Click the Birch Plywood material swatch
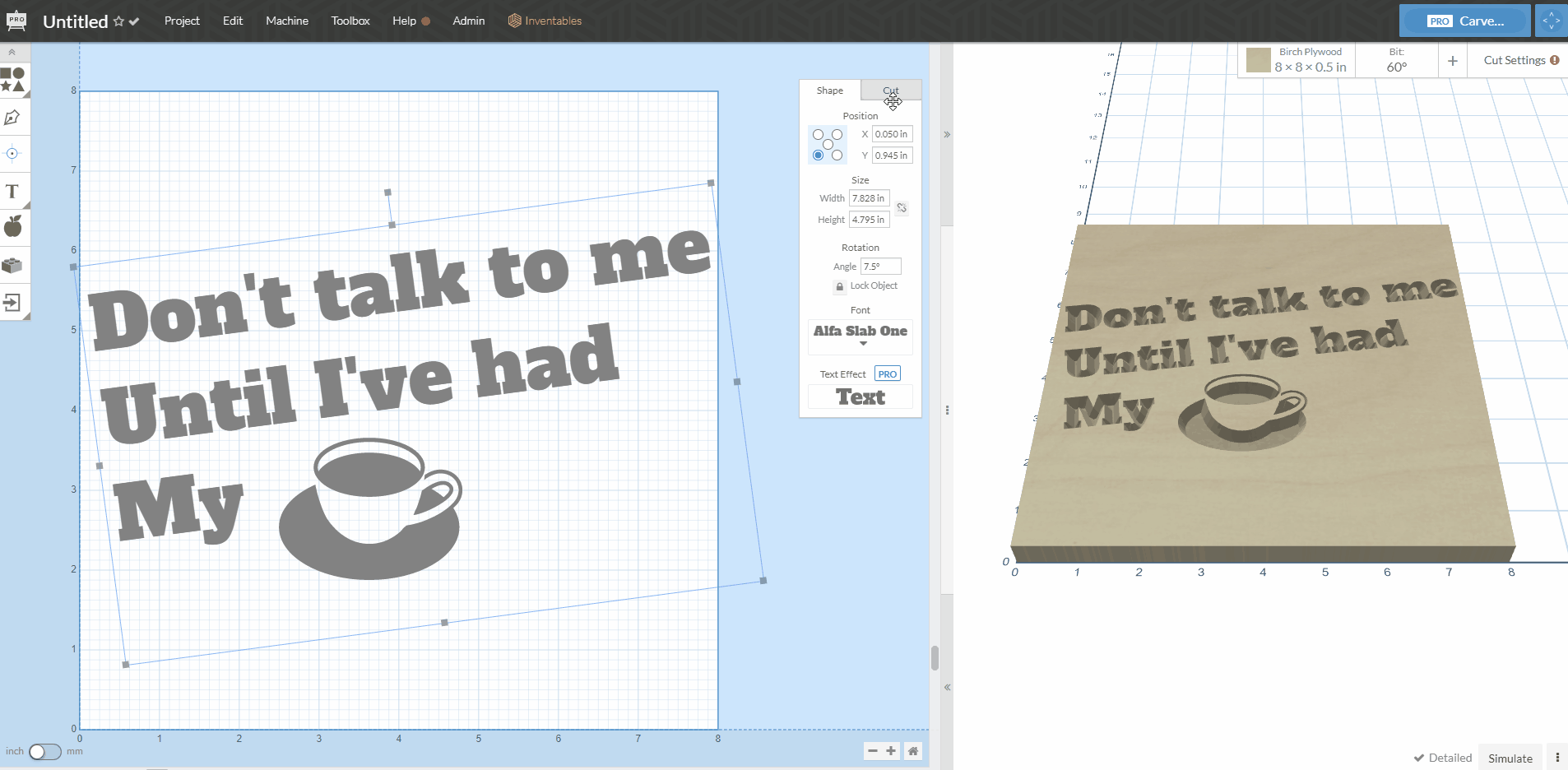 click(1259, 60)
